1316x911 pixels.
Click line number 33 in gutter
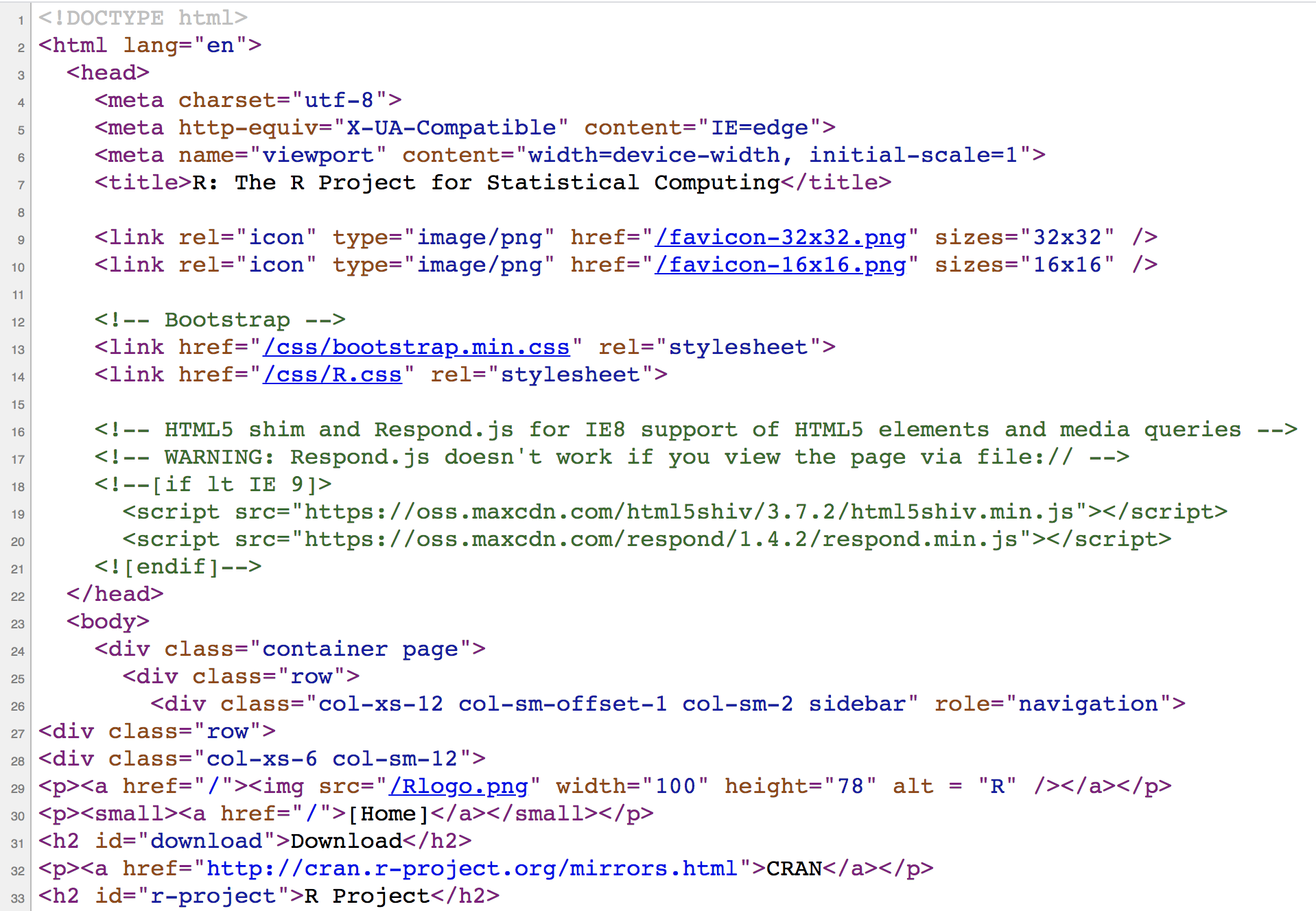[18, 899]
